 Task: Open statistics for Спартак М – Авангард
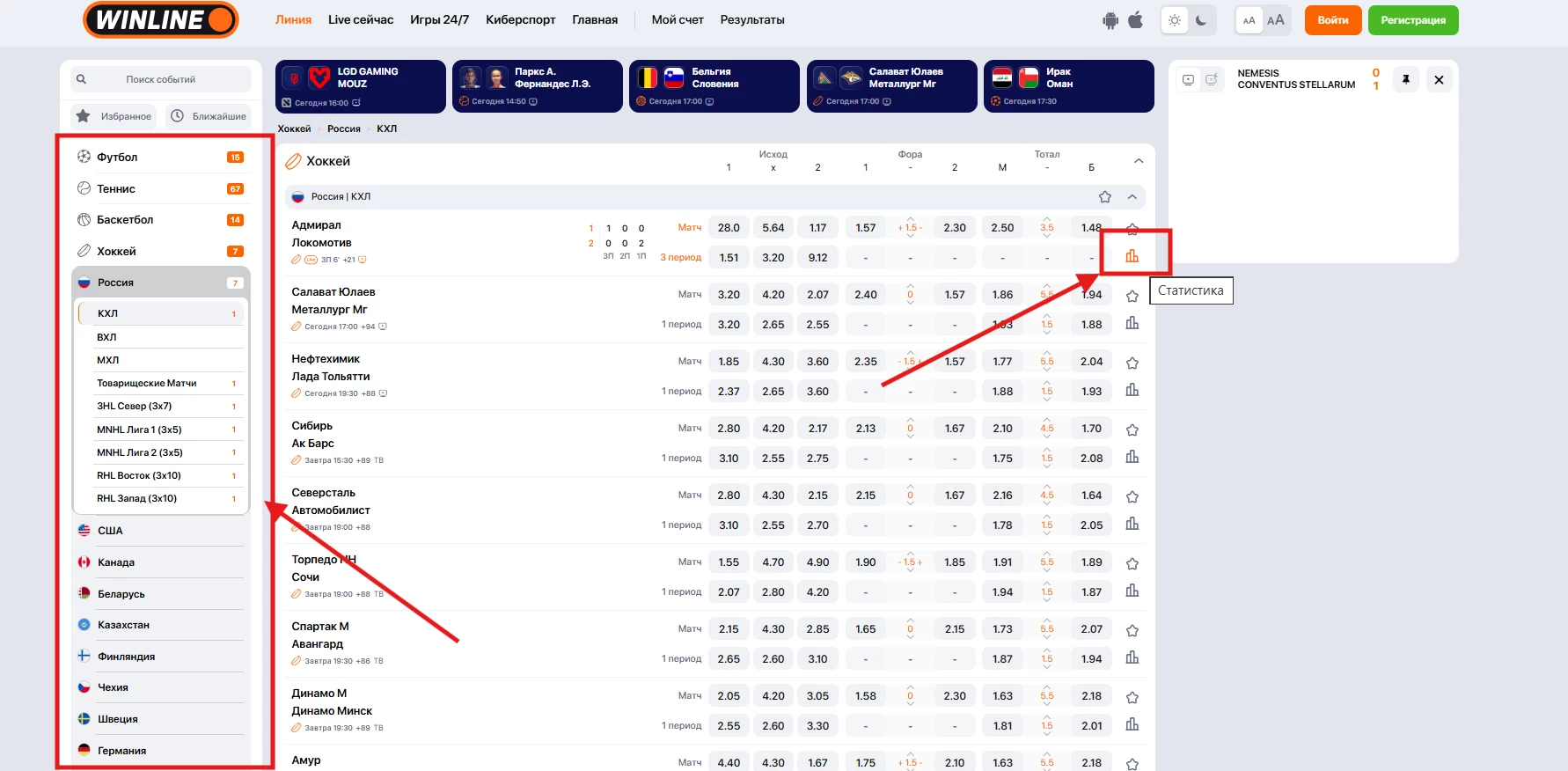[x=1132, y=658]
